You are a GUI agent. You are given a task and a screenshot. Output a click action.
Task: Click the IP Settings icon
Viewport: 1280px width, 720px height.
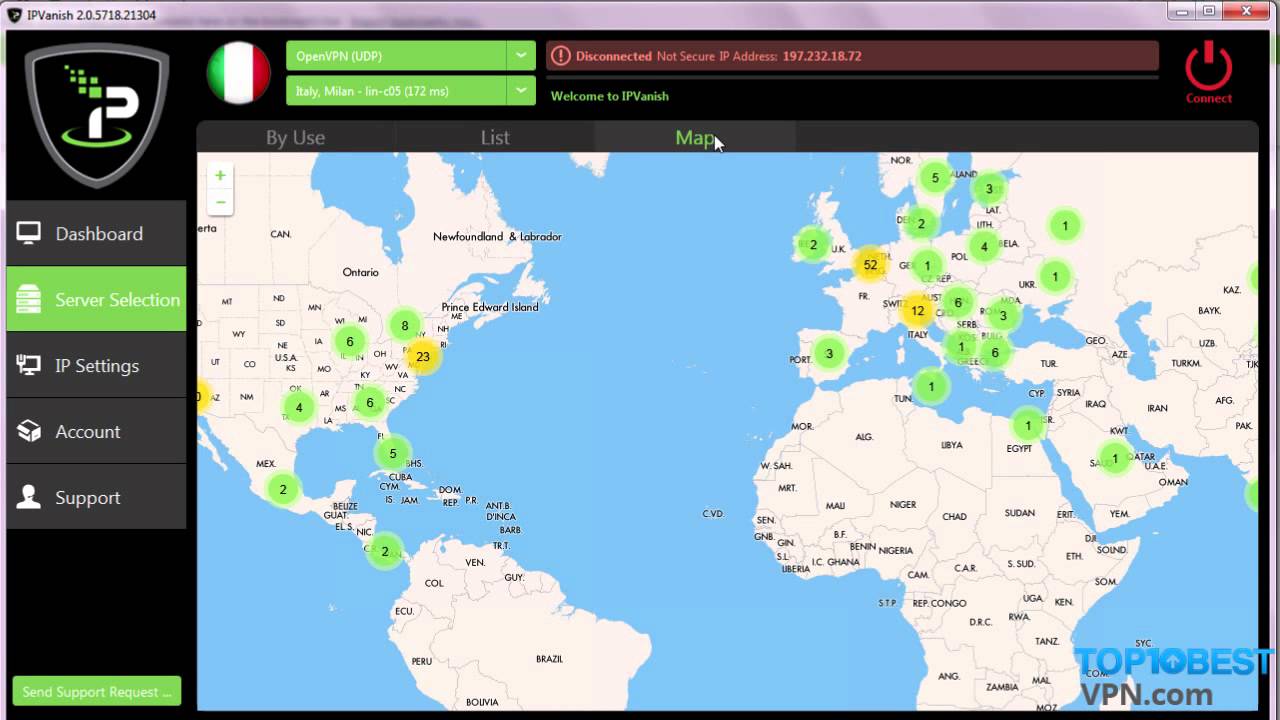[x=29, y=365]
